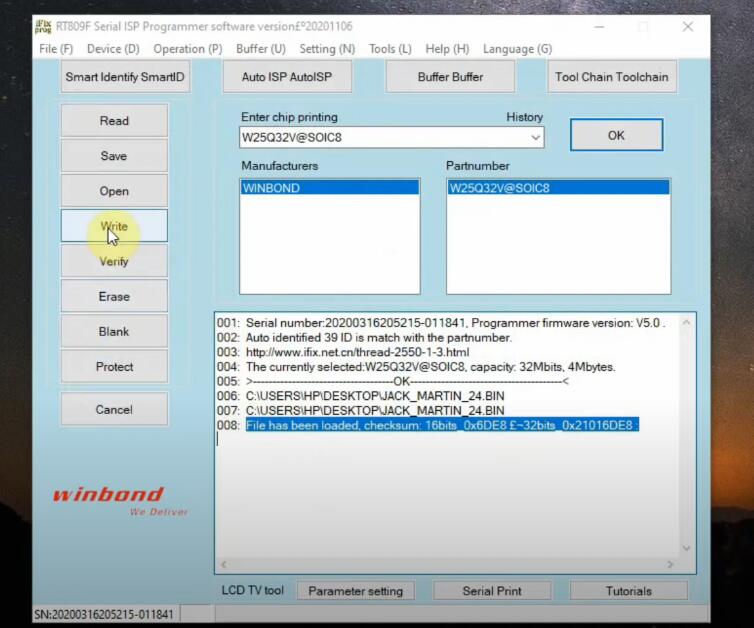
Task: Click highlighted File has been loaded checksum line
Action: click(442, 425)
